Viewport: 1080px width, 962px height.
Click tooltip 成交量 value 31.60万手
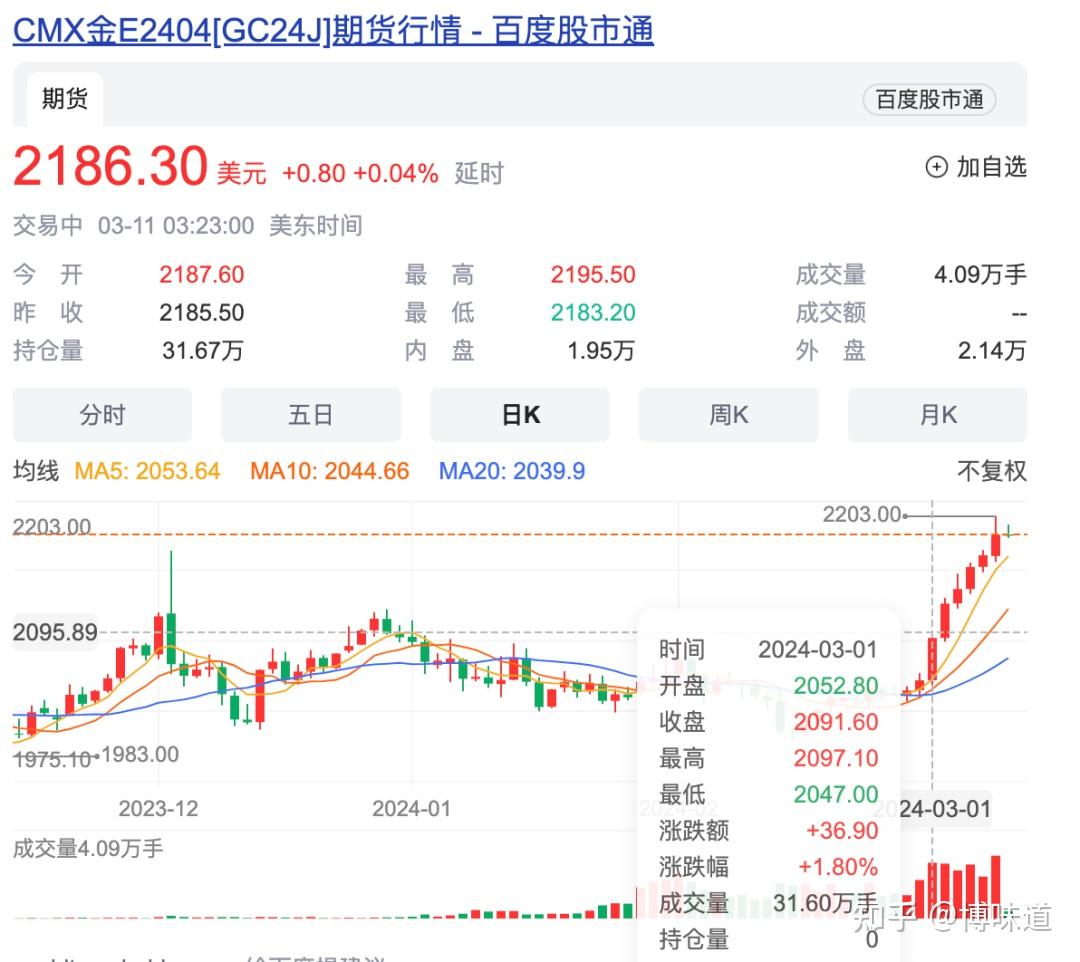click(825, 903)
